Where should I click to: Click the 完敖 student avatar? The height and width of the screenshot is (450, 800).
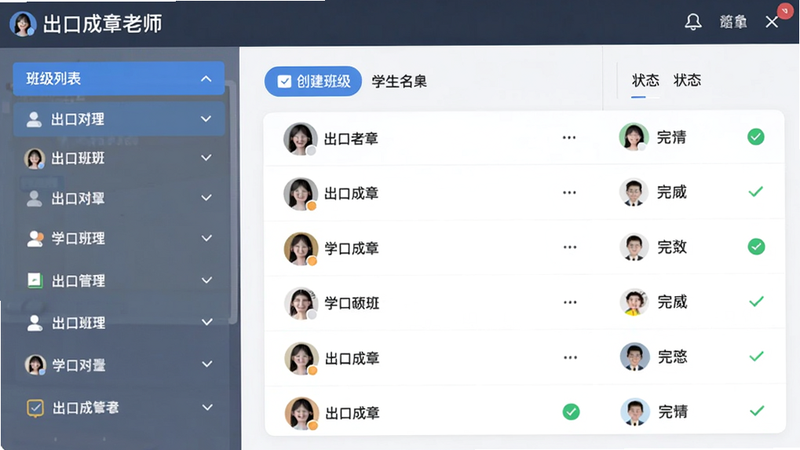coord(634,247)
